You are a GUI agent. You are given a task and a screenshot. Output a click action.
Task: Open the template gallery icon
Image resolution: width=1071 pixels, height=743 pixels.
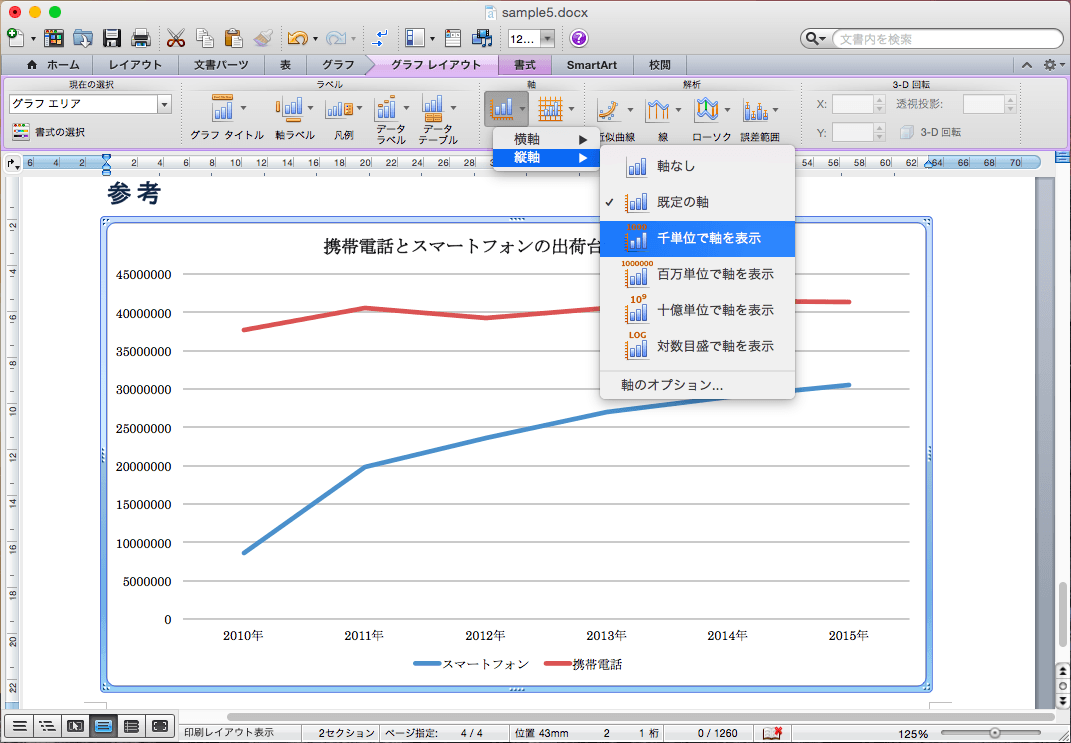(54, 38)
